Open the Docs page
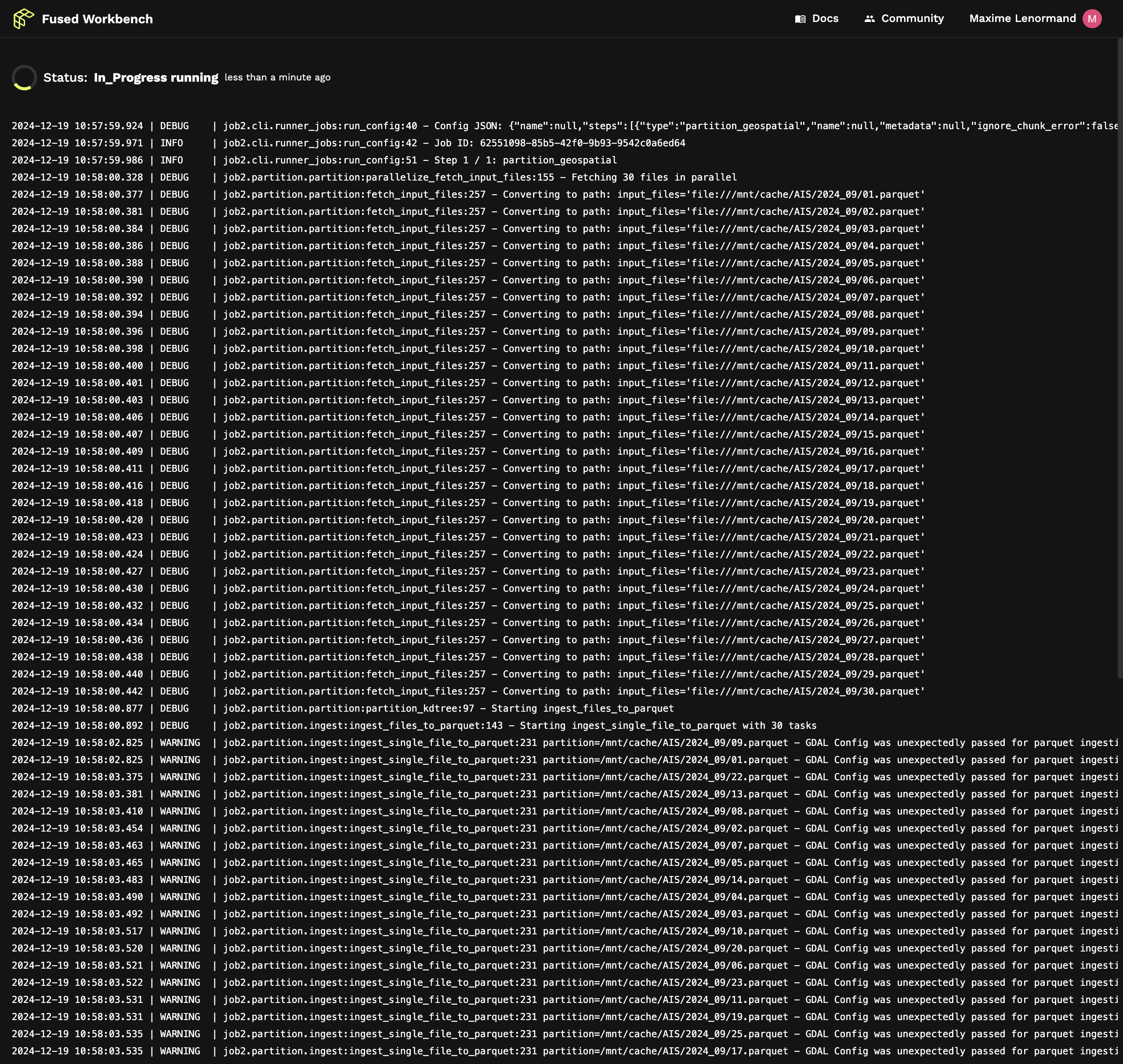 pyautogui.click(x=825, y=18)
